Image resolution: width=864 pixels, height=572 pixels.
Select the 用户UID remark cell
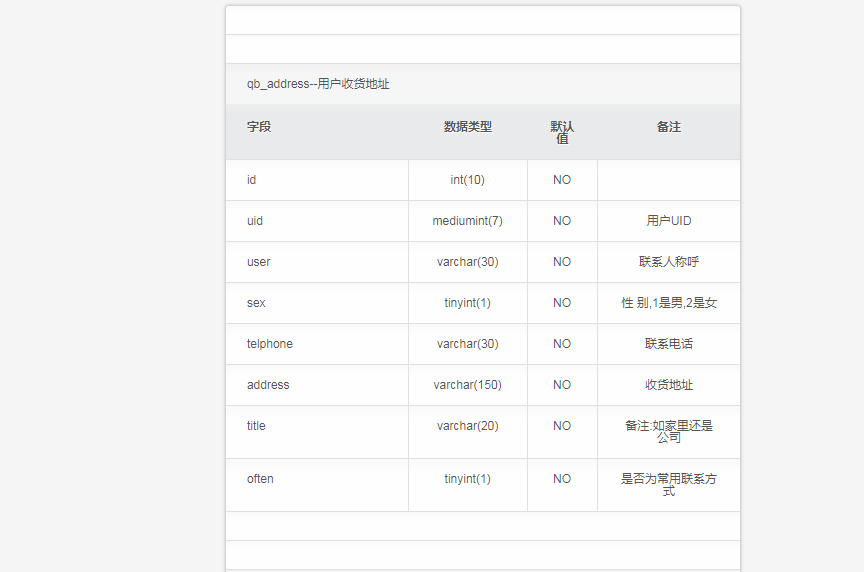click(x=669, y=221)
